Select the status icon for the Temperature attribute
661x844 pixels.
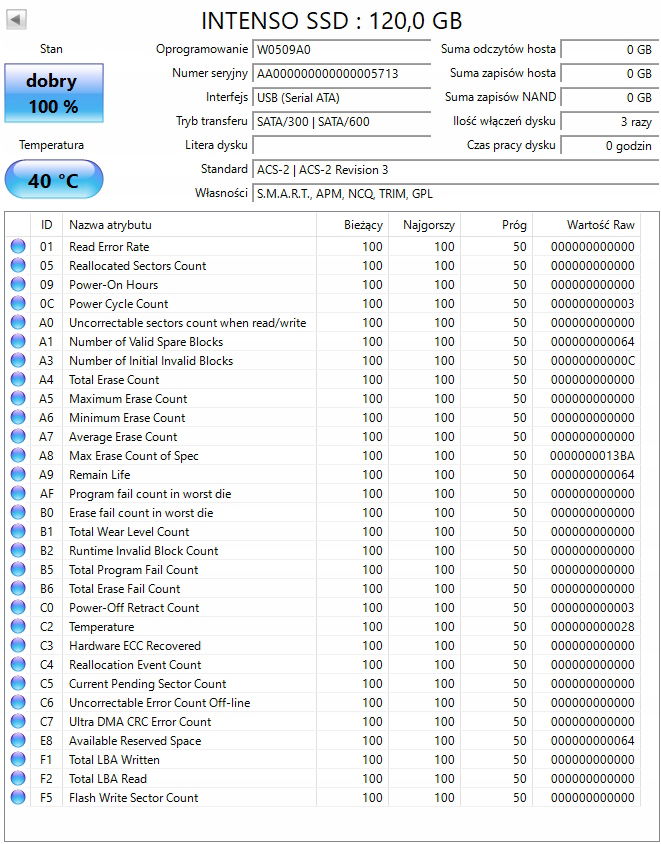18,627
